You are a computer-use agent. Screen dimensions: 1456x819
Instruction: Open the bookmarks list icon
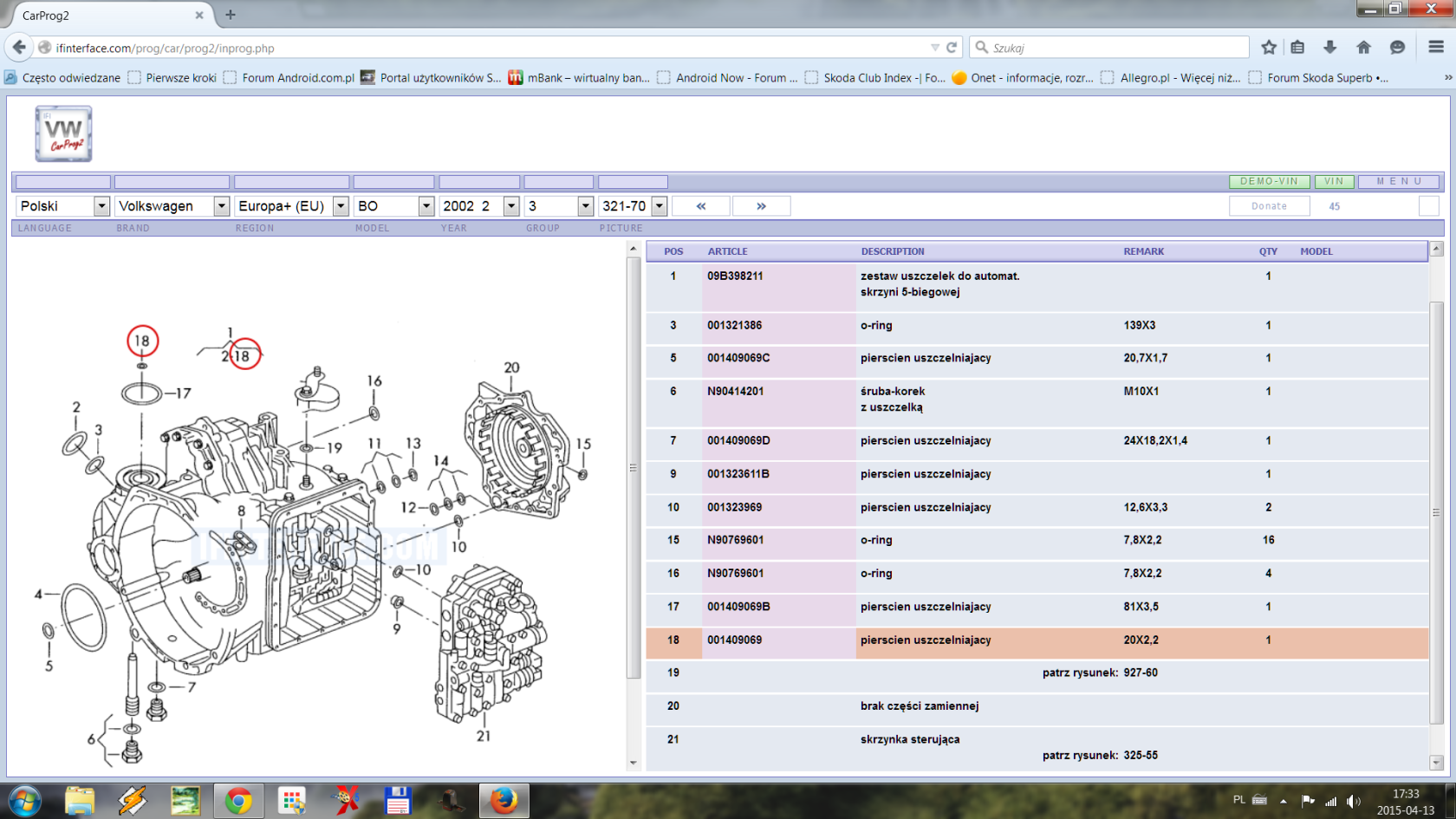click(1297, 48)
